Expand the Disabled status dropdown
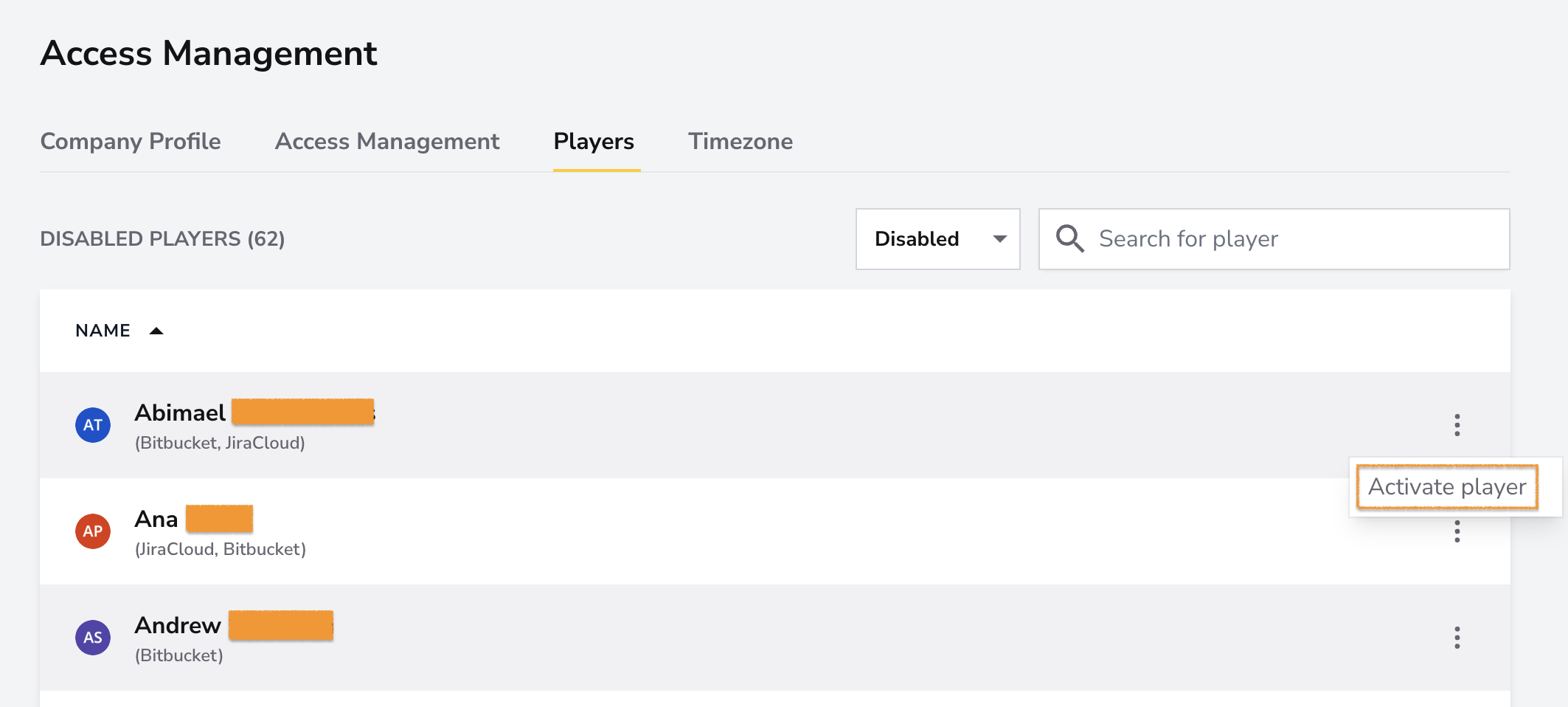The image size is (1568, 707). 937,239
